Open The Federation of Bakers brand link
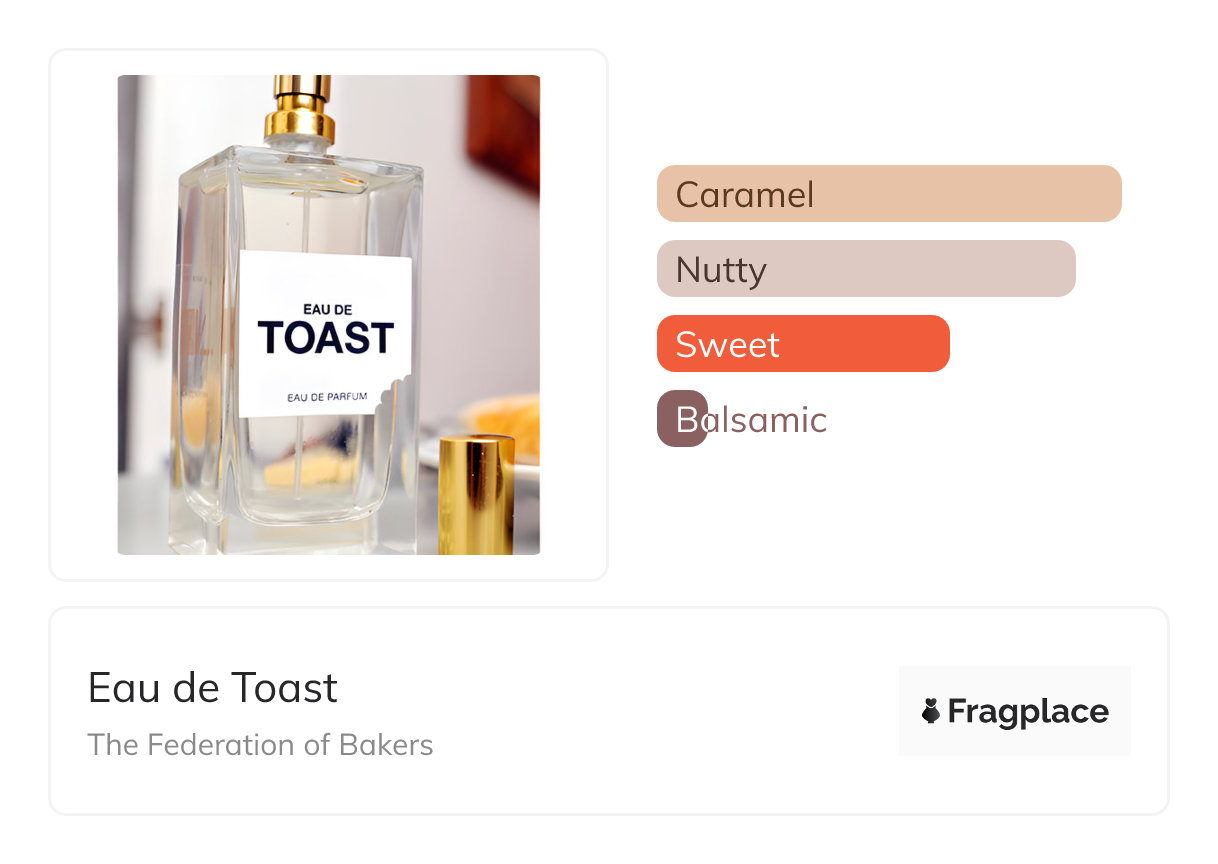 [260, 745]
